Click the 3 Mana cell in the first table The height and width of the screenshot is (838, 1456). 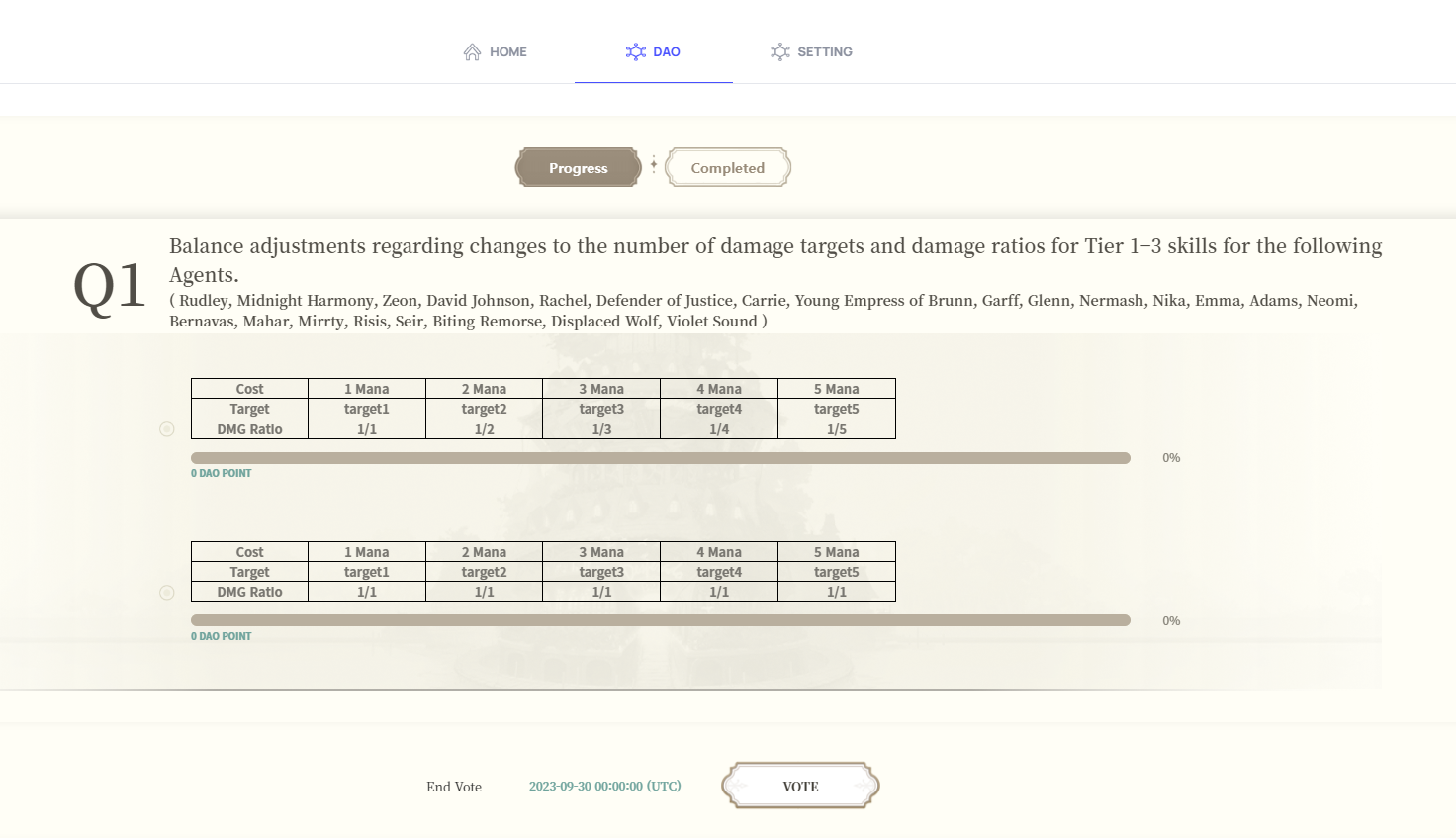pos(601,389)
